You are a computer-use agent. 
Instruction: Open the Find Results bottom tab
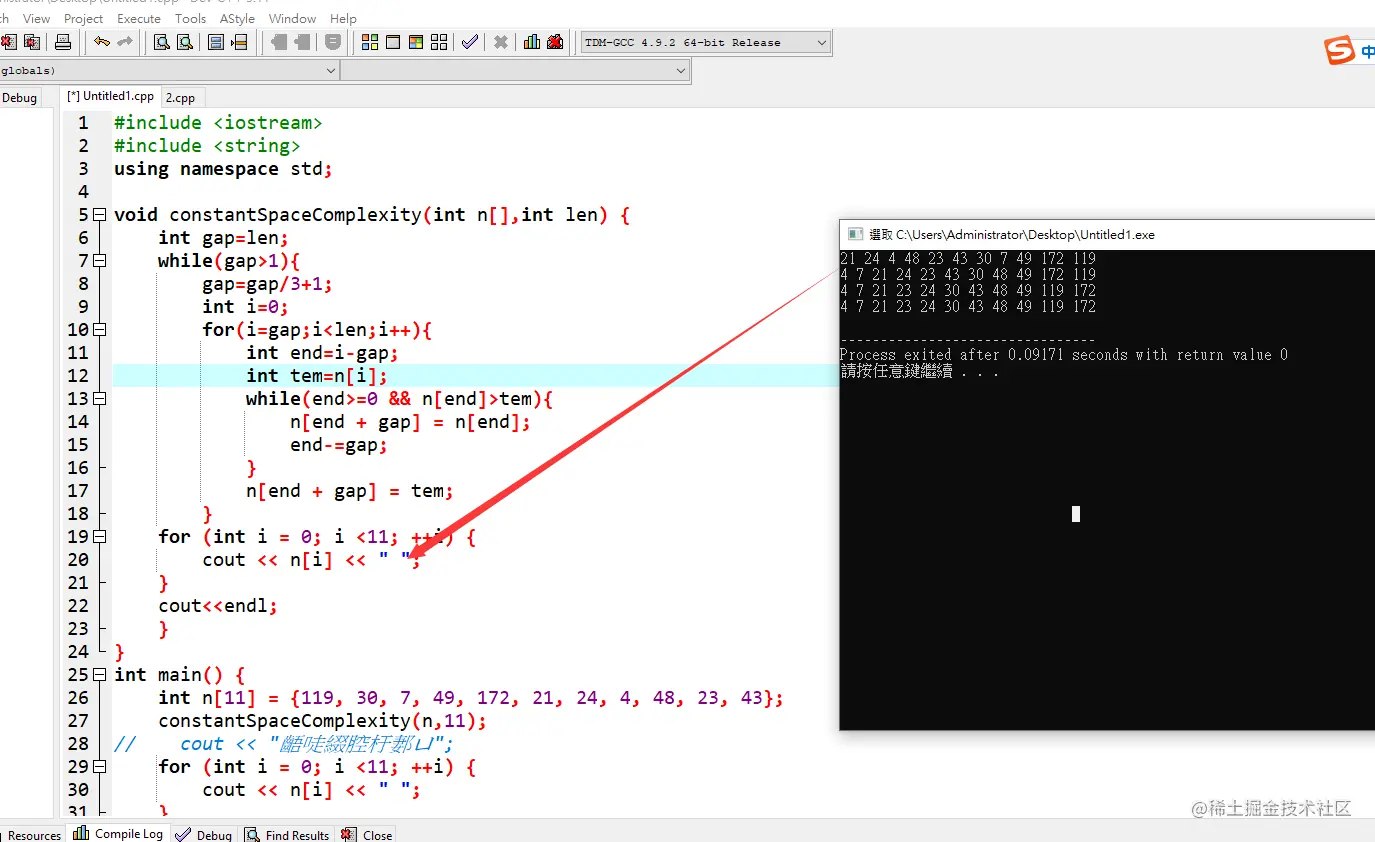[288, 835]
